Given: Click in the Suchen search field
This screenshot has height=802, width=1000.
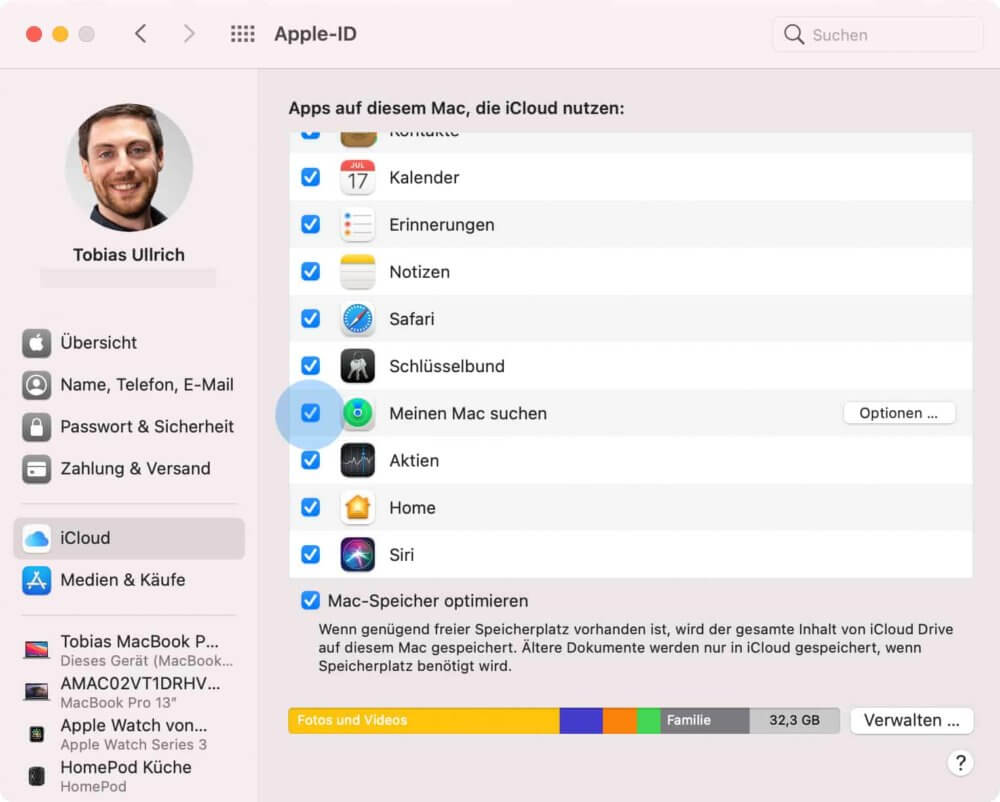Looking at the screenshot, I should point(878,34).
